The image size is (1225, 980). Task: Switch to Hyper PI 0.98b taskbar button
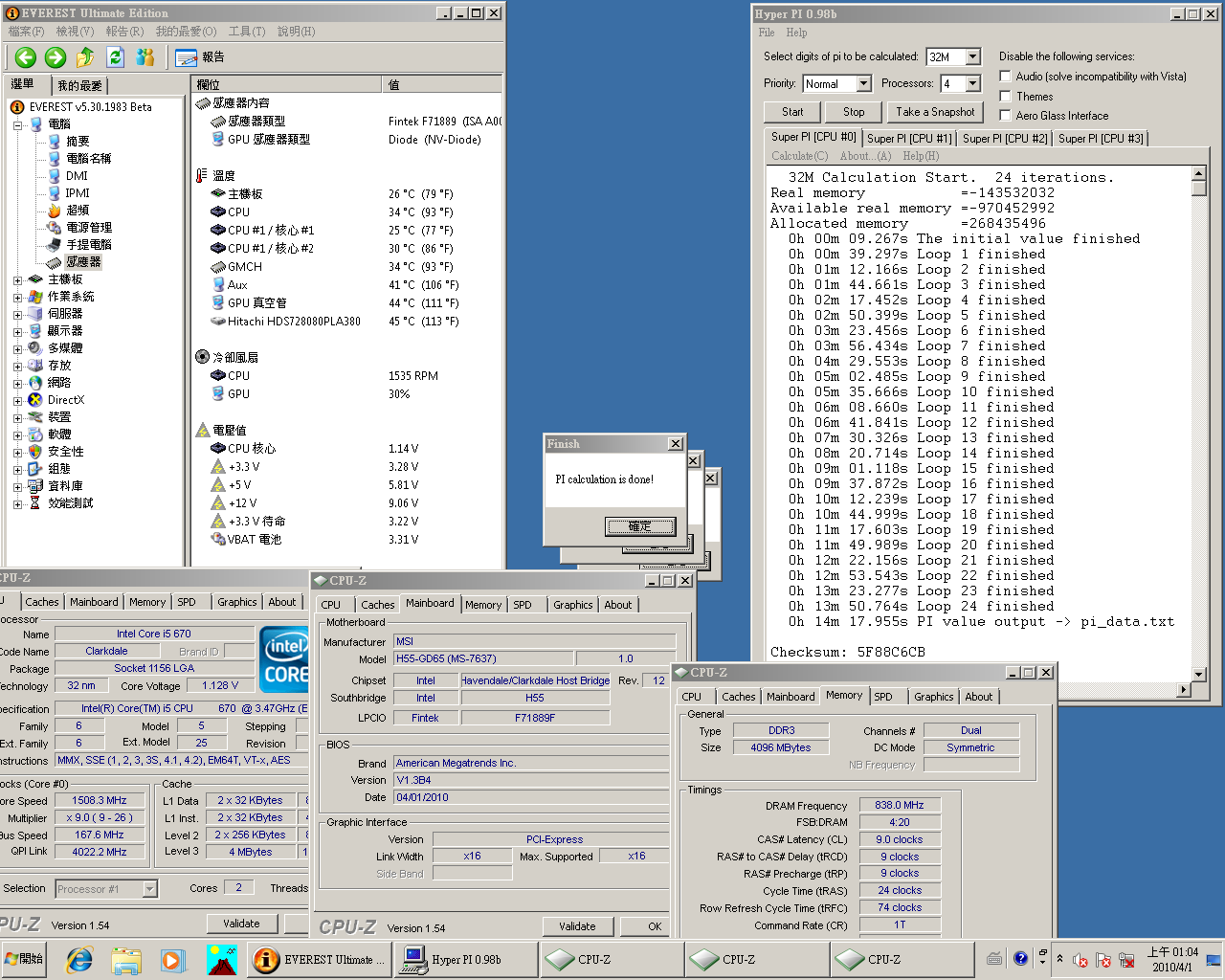point(466,960)
